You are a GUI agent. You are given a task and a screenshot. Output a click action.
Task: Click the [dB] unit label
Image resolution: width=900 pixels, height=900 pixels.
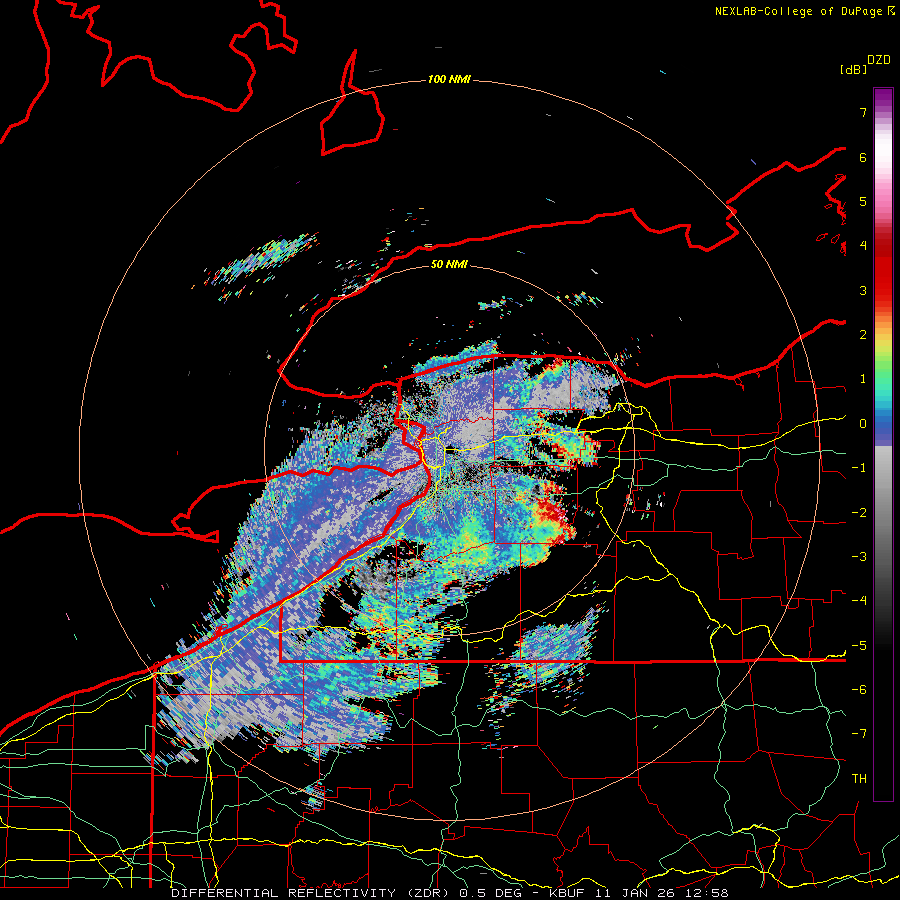coord(853,69)
